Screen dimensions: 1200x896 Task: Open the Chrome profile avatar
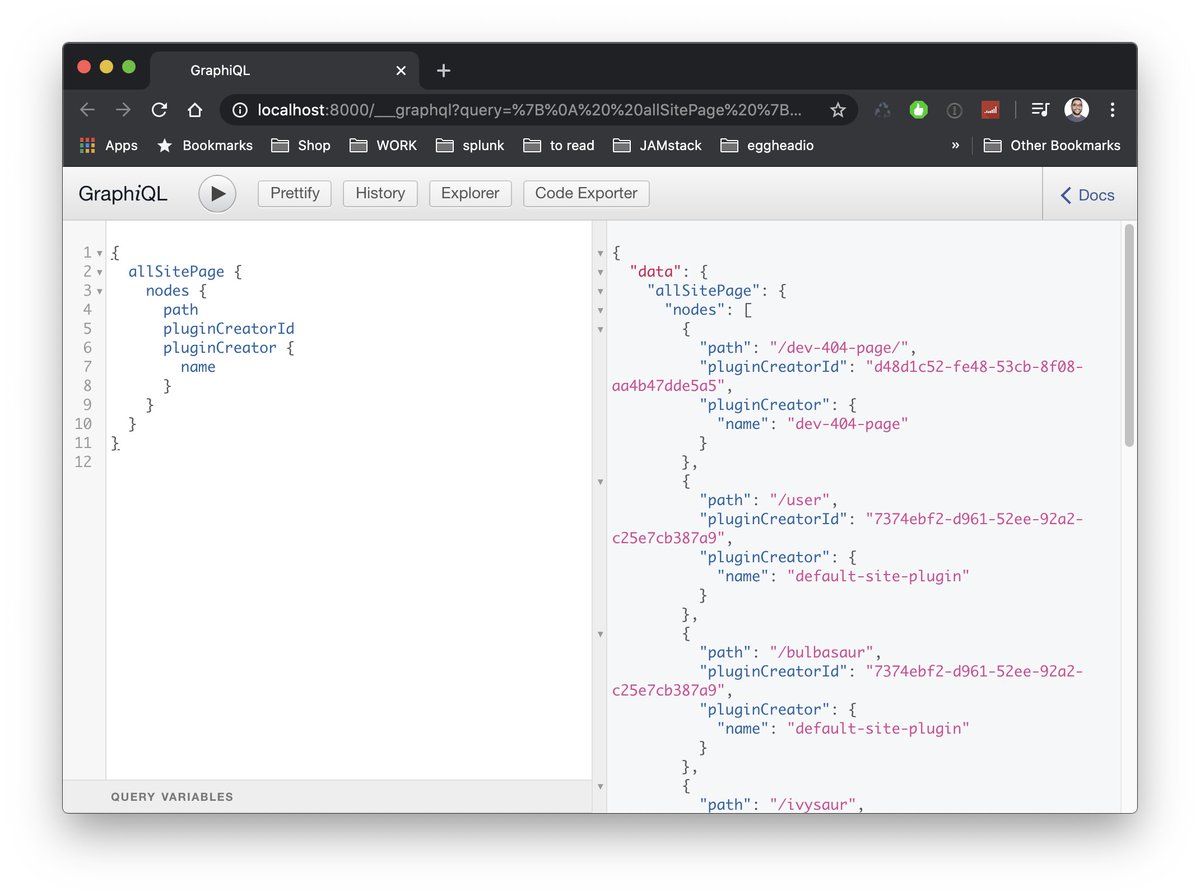1076,110
